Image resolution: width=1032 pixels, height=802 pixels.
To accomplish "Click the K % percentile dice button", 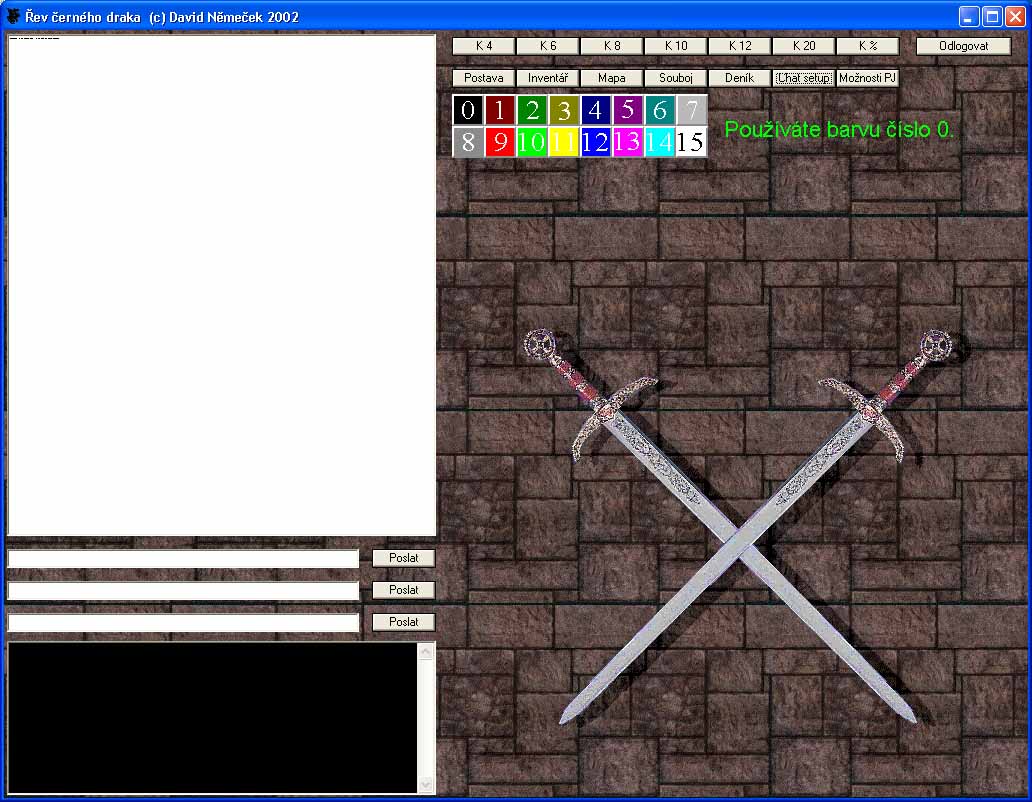I will [867, 46].
